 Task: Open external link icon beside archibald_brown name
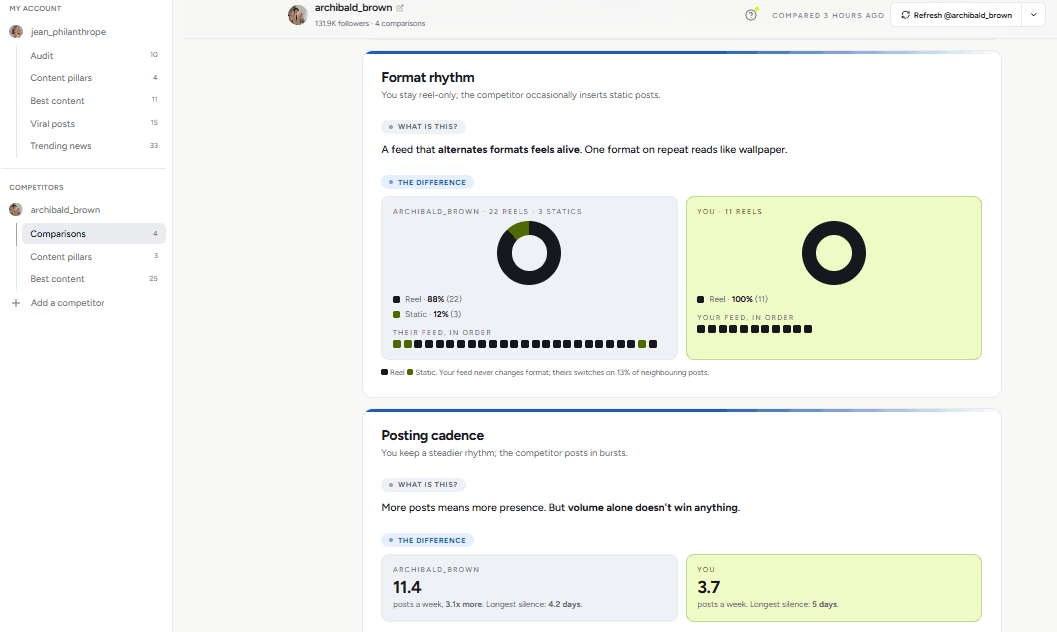pos(400,8)
